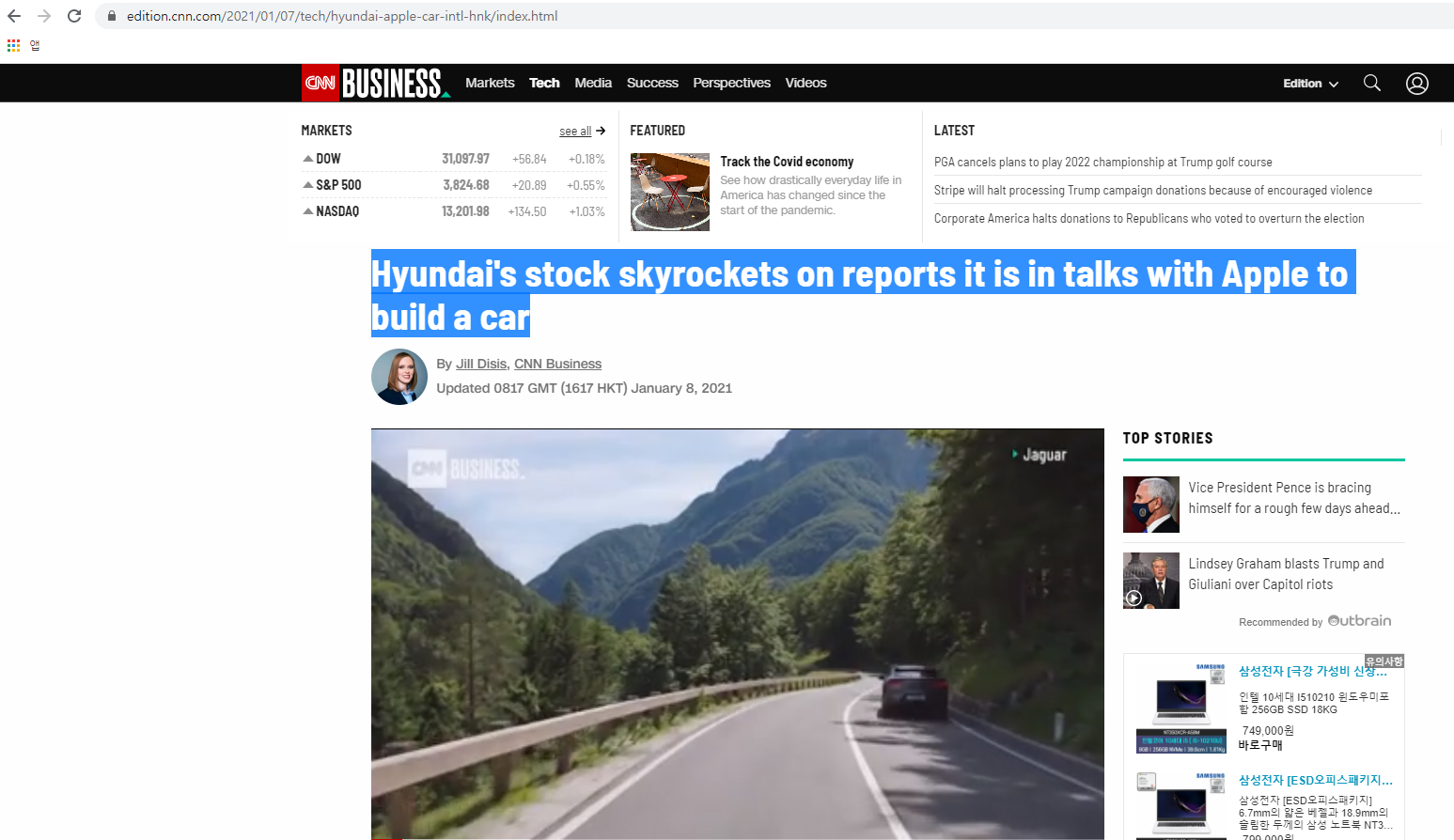Screen dimensions: 1454x840
Task: Open the S&P 500 market row
Action: pyautogui.click(x=453, y=185)
